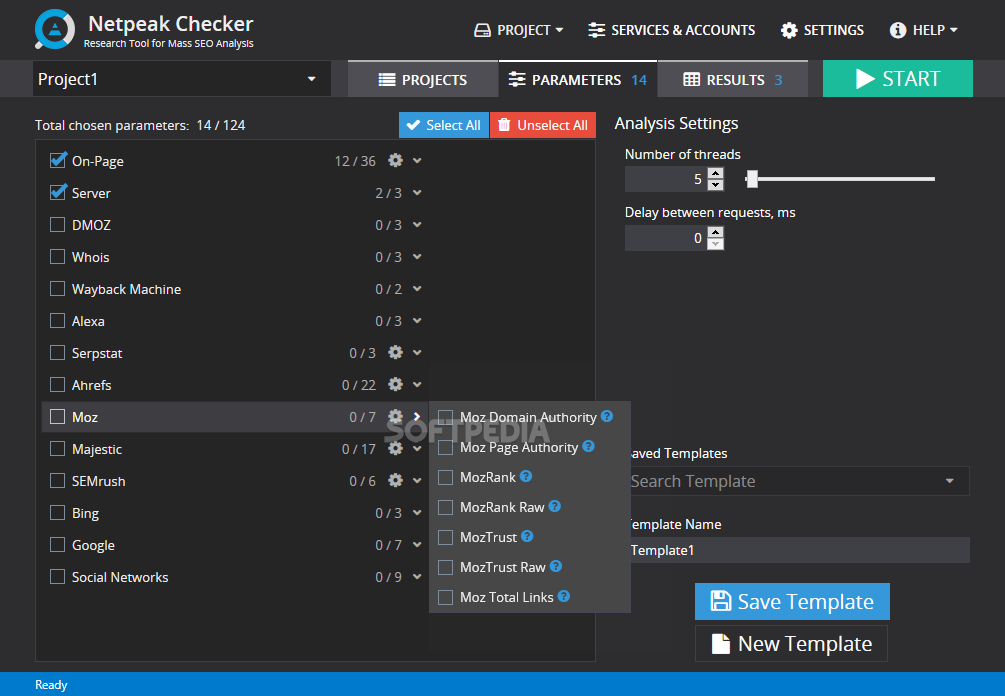Decrease number of threads spinner down
Image resolution: width=1005 pixels, height=696 pixels.
[716, 185]
